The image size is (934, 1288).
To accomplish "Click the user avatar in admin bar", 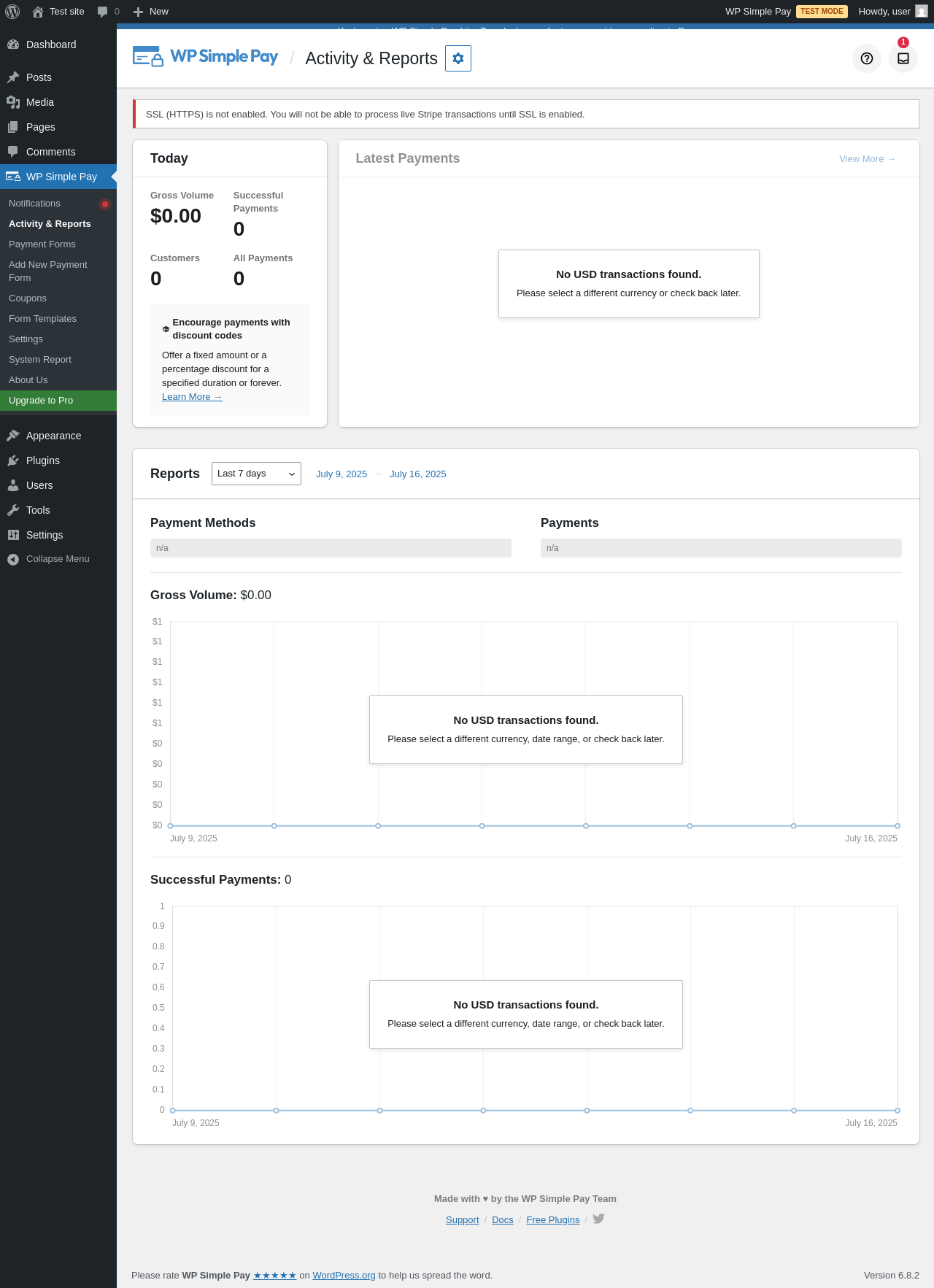I will pyautogui.click(x=922, y=12).
